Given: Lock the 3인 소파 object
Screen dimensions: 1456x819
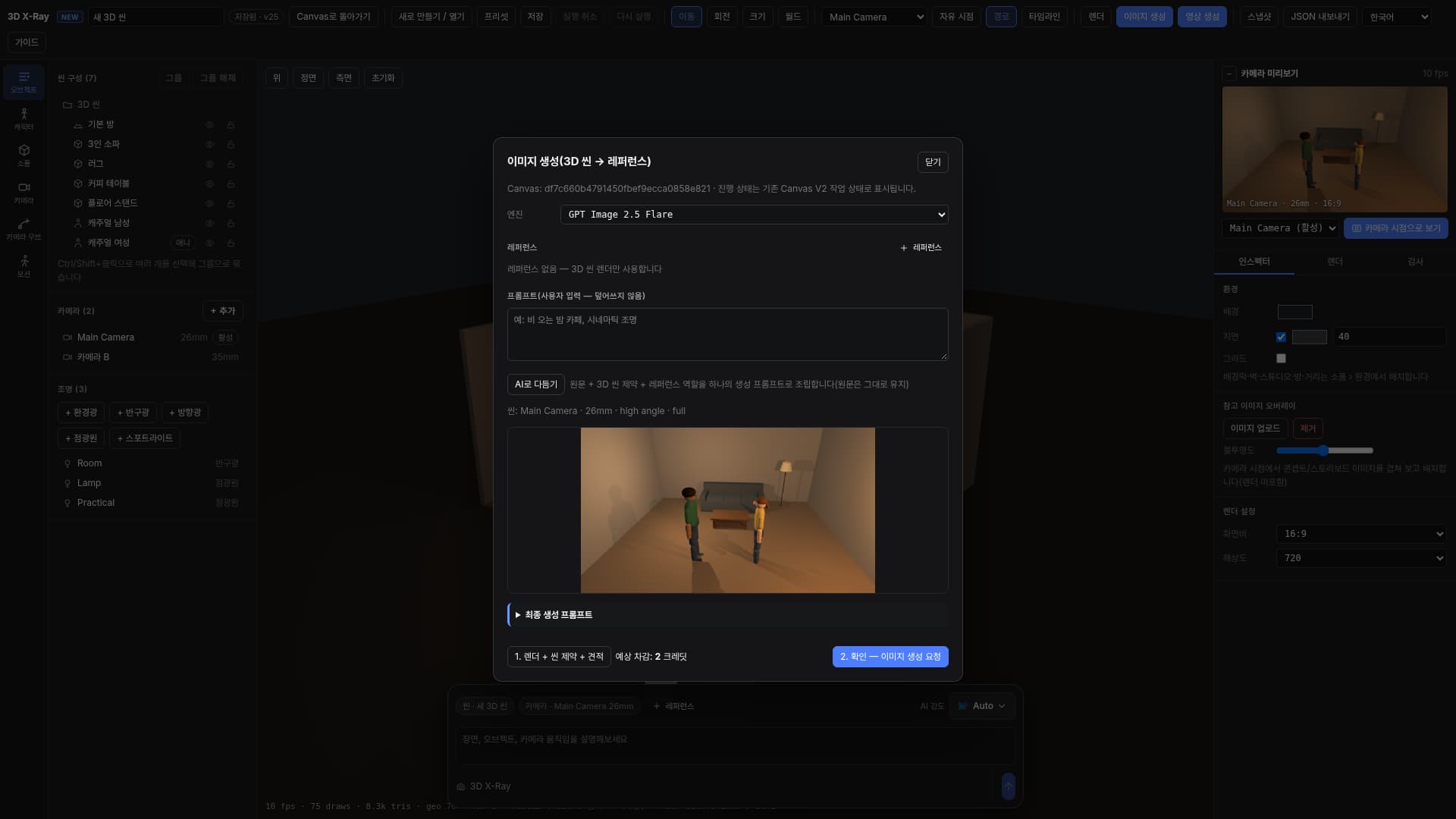Looking at the screenshot, I should pos(231,144).
